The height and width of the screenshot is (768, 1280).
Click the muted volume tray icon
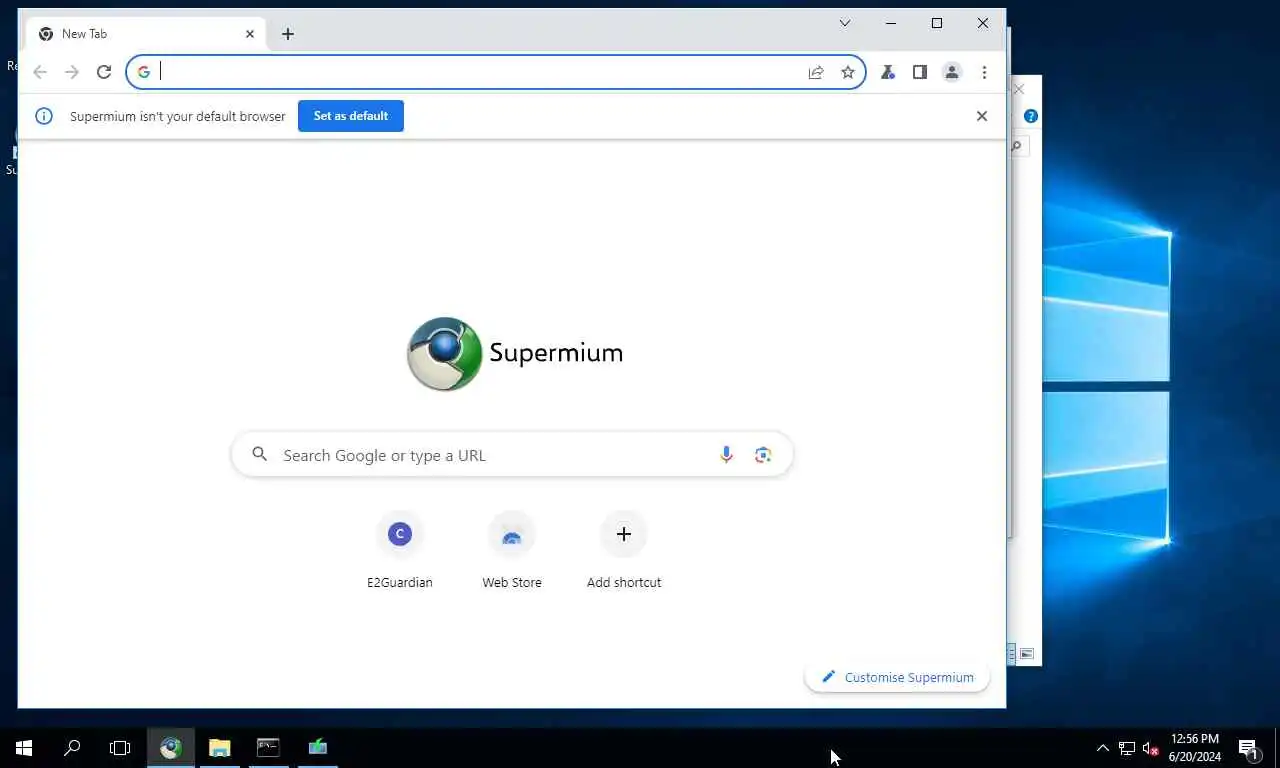[x=1150, y=748]
